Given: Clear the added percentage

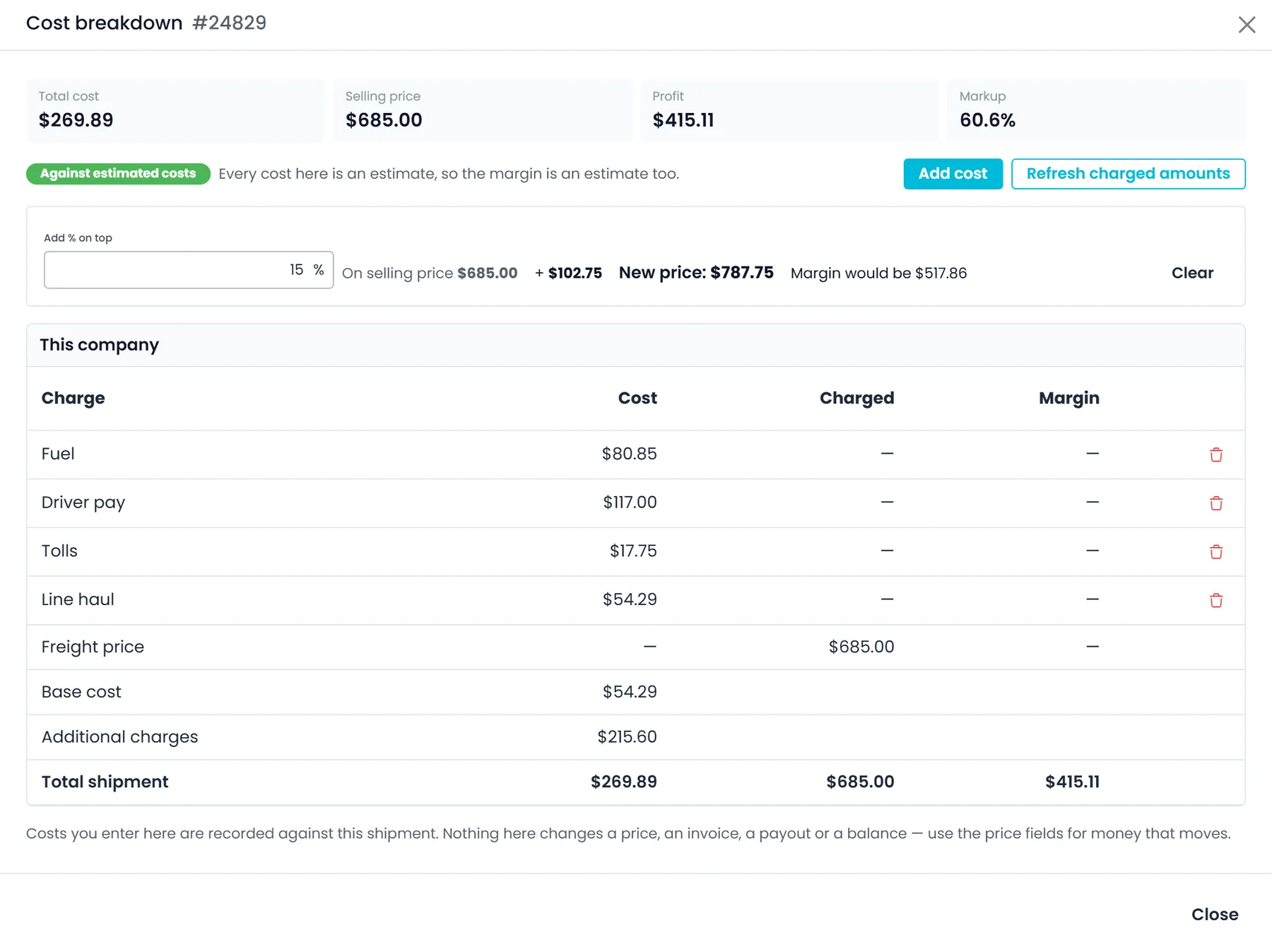Looking at the screenshot, I should coord(1192,273).
